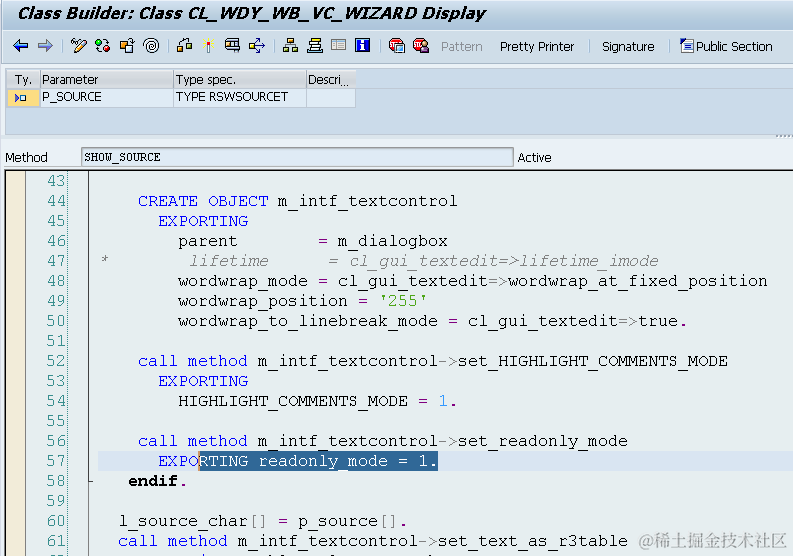
Task: Toggle Display/Change mode with pencil icon
Action: tap(78, 46)
